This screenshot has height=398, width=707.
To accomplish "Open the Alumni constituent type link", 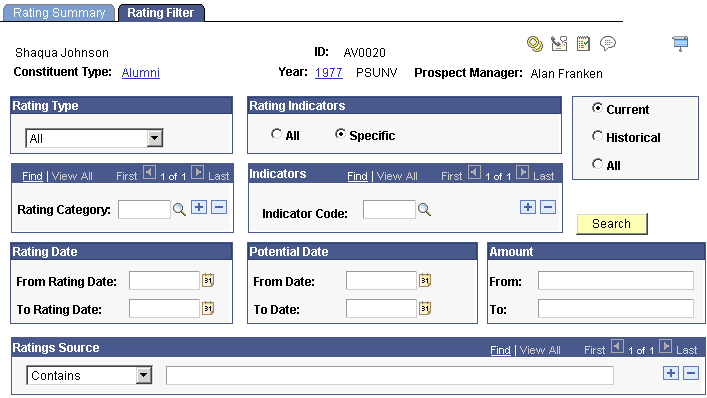I will pyautogui.click(x=141, y=73).
